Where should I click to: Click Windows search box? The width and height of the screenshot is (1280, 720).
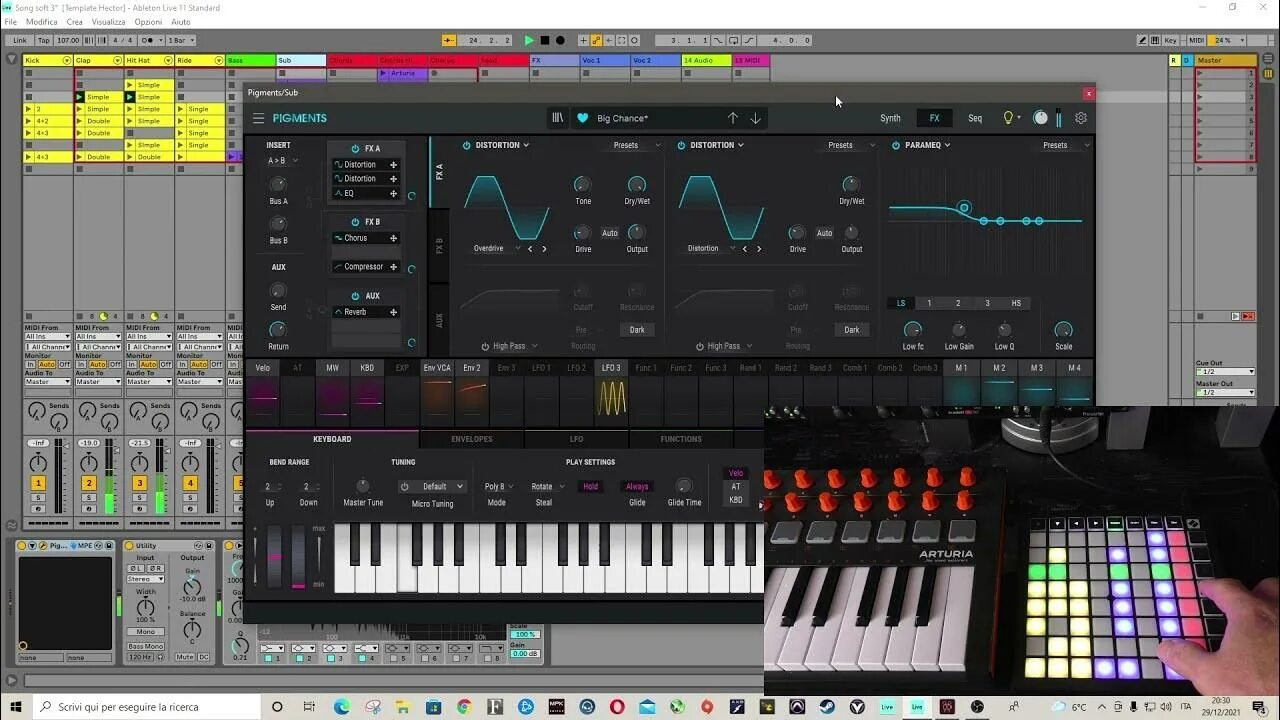[x=146, y=707]
